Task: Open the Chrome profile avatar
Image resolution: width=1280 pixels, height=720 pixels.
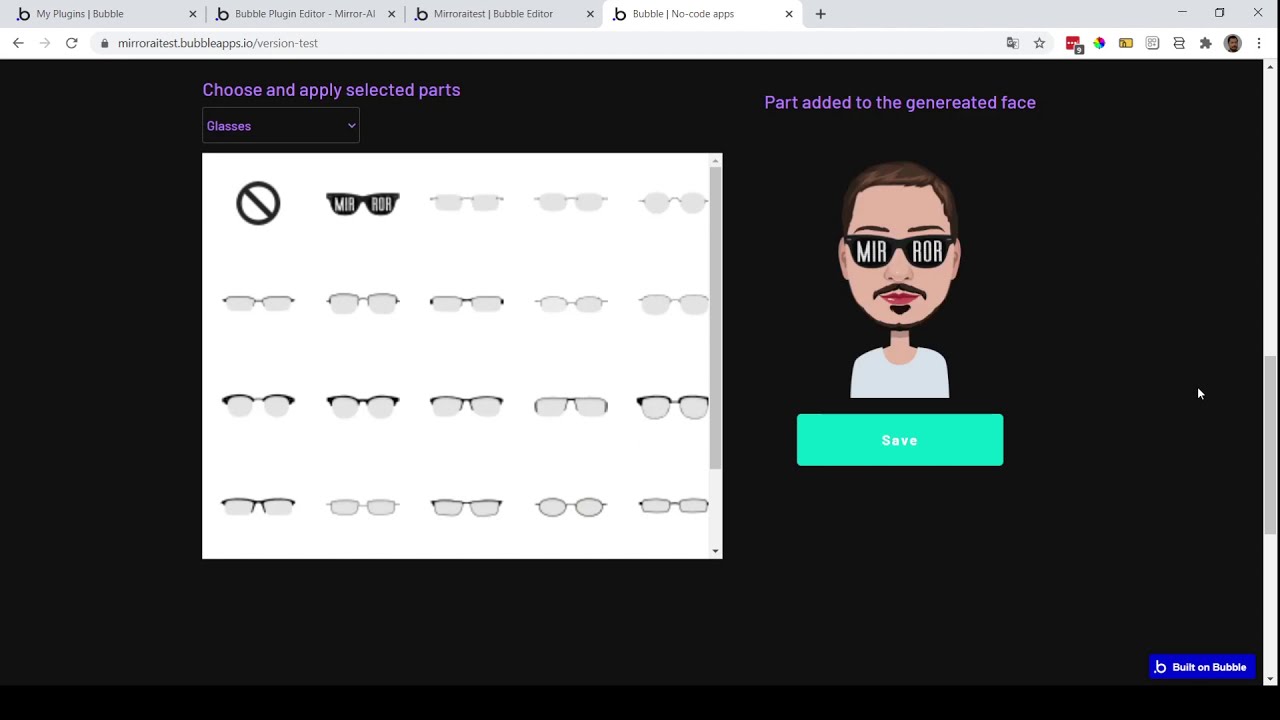Action: [1233, 43]
